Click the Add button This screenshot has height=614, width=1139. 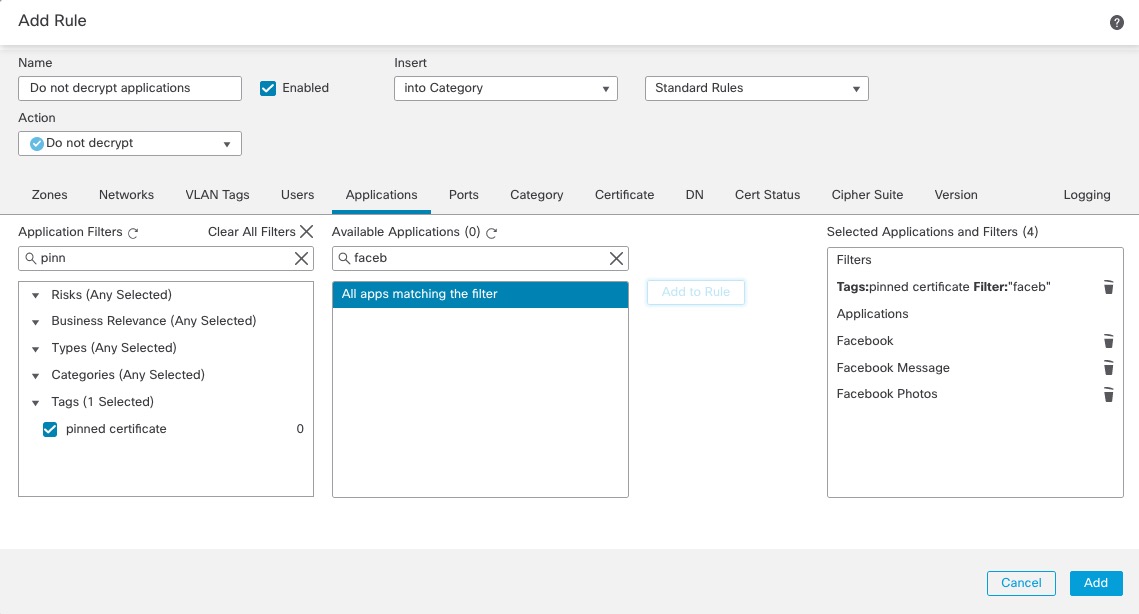point(1095,583)
